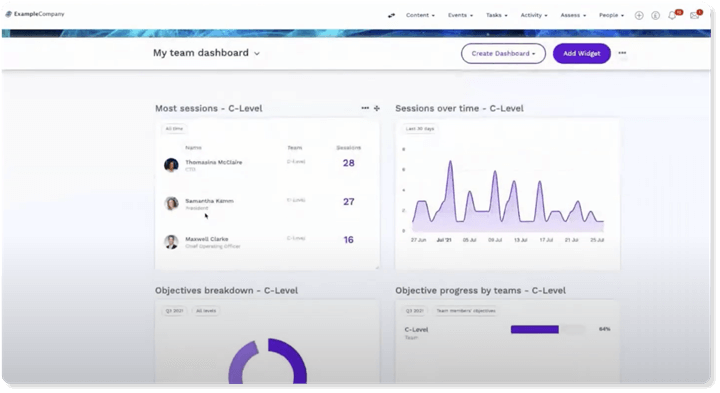Open Maxwell Clarke's profile name
The height and width of the screenshot is (393, 720).
point(207,239)
